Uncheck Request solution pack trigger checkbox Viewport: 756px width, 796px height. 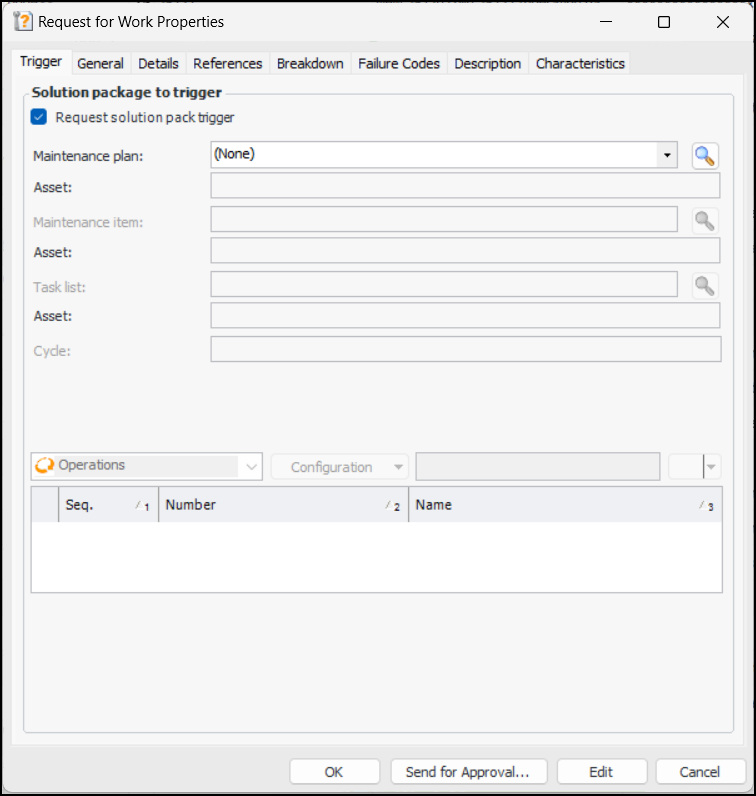click(40, 117)
